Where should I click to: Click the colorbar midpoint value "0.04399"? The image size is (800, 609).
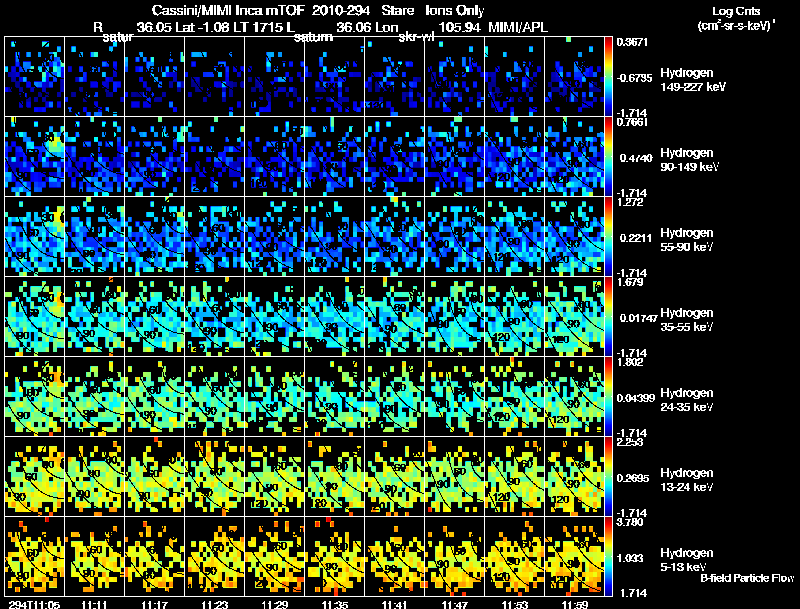tap(636, 398)
